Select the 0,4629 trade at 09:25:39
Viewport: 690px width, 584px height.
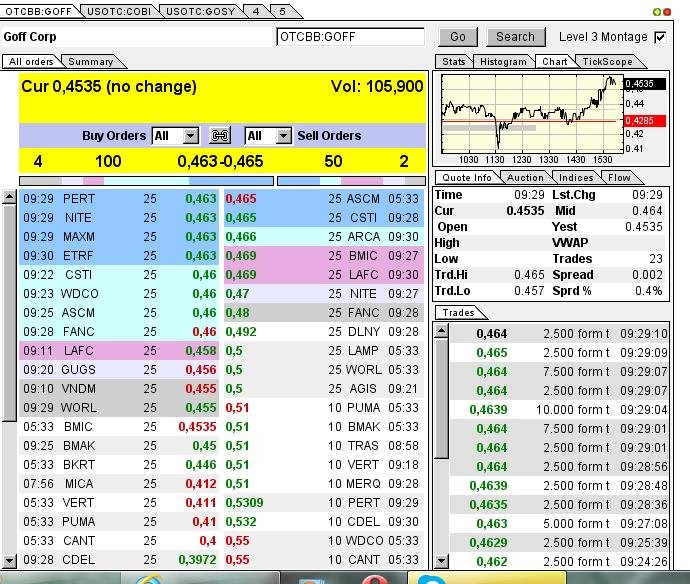click(559, 543)
